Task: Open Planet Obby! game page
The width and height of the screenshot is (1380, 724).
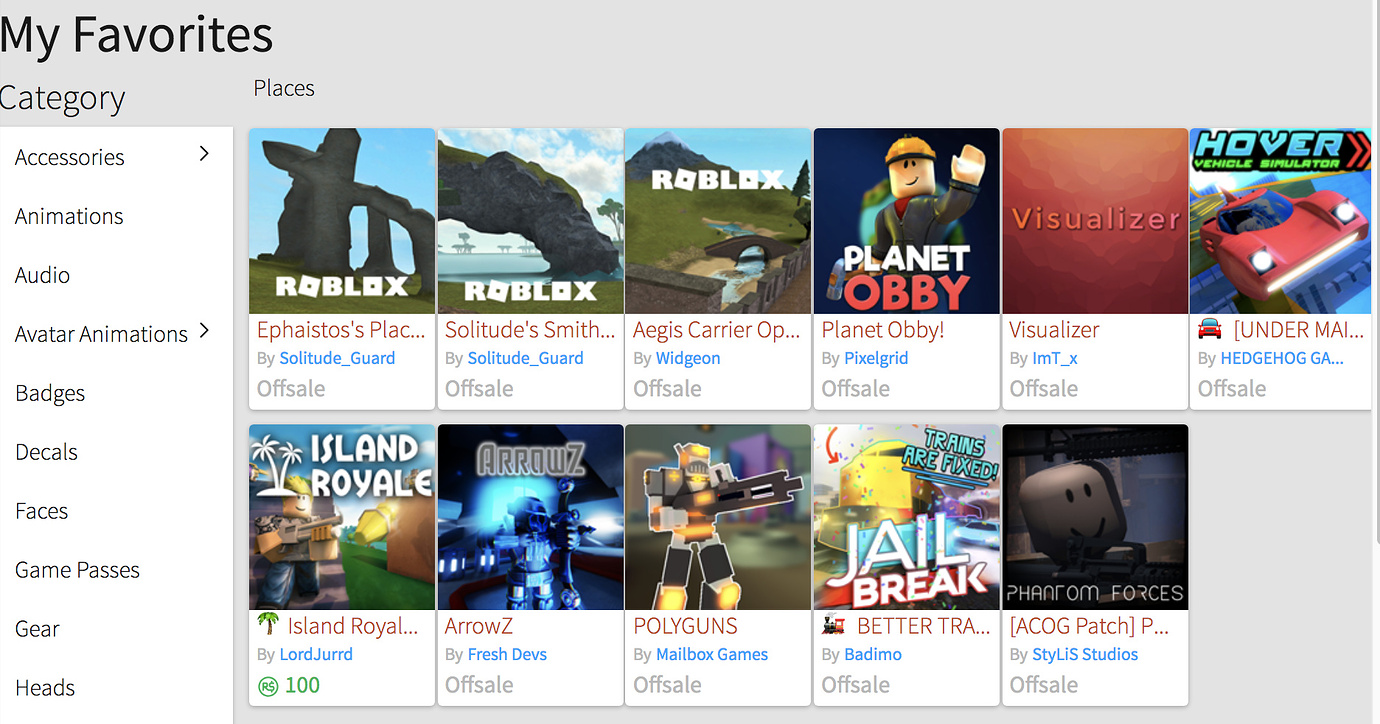Action: pos(882,329)
